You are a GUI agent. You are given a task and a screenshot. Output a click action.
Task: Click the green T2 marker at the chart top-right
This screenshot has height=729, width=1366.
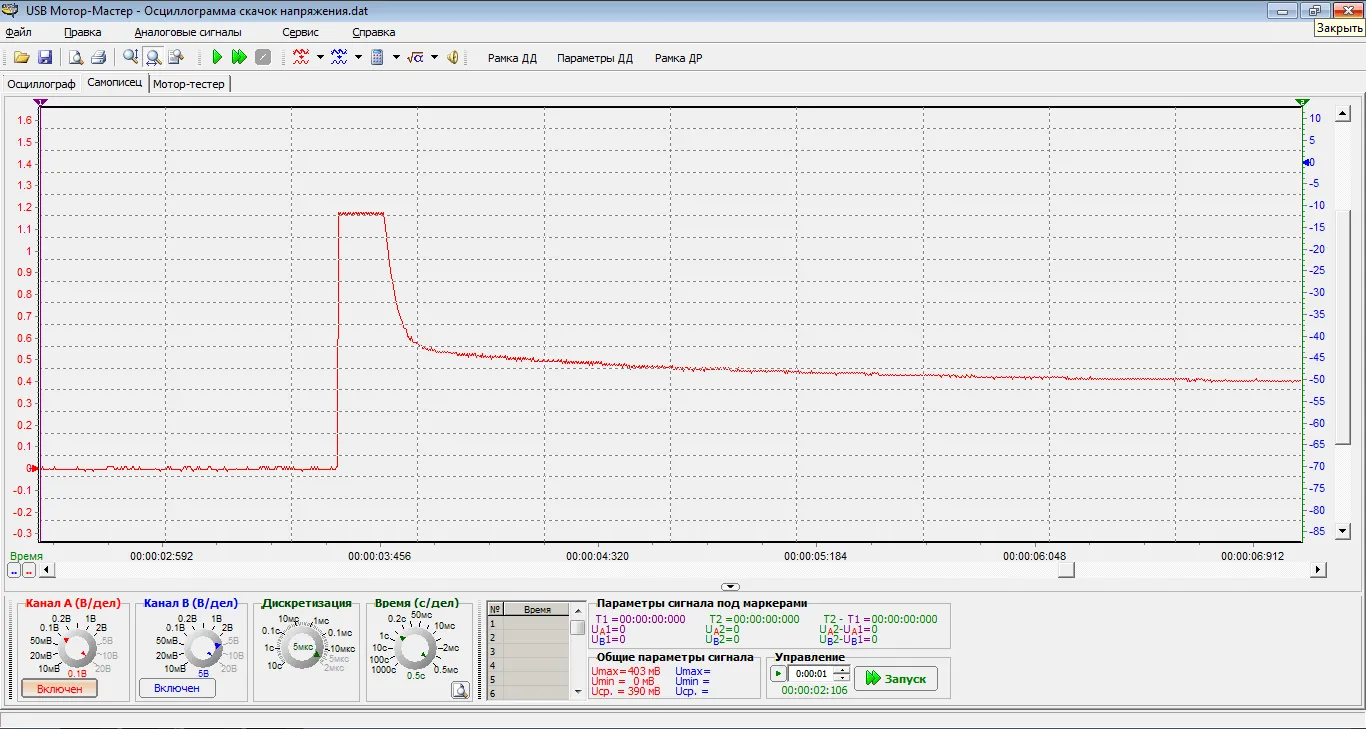pyautogui.click(x=1301, y=102)
